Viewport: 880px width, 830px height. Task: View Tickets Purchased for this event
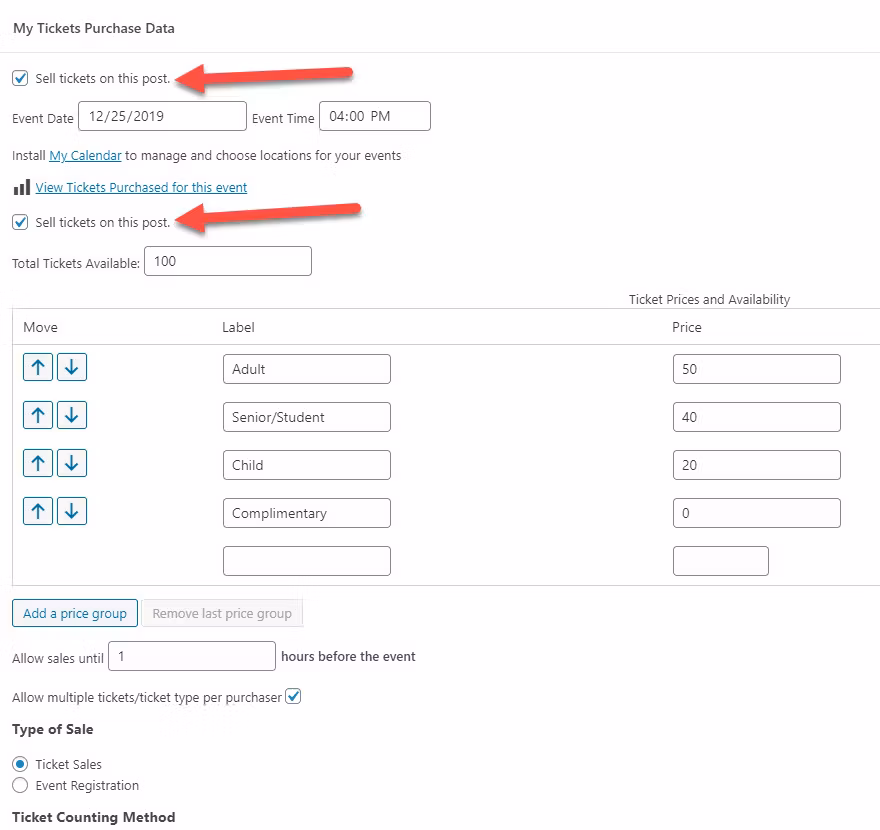[x=141, y=187]
